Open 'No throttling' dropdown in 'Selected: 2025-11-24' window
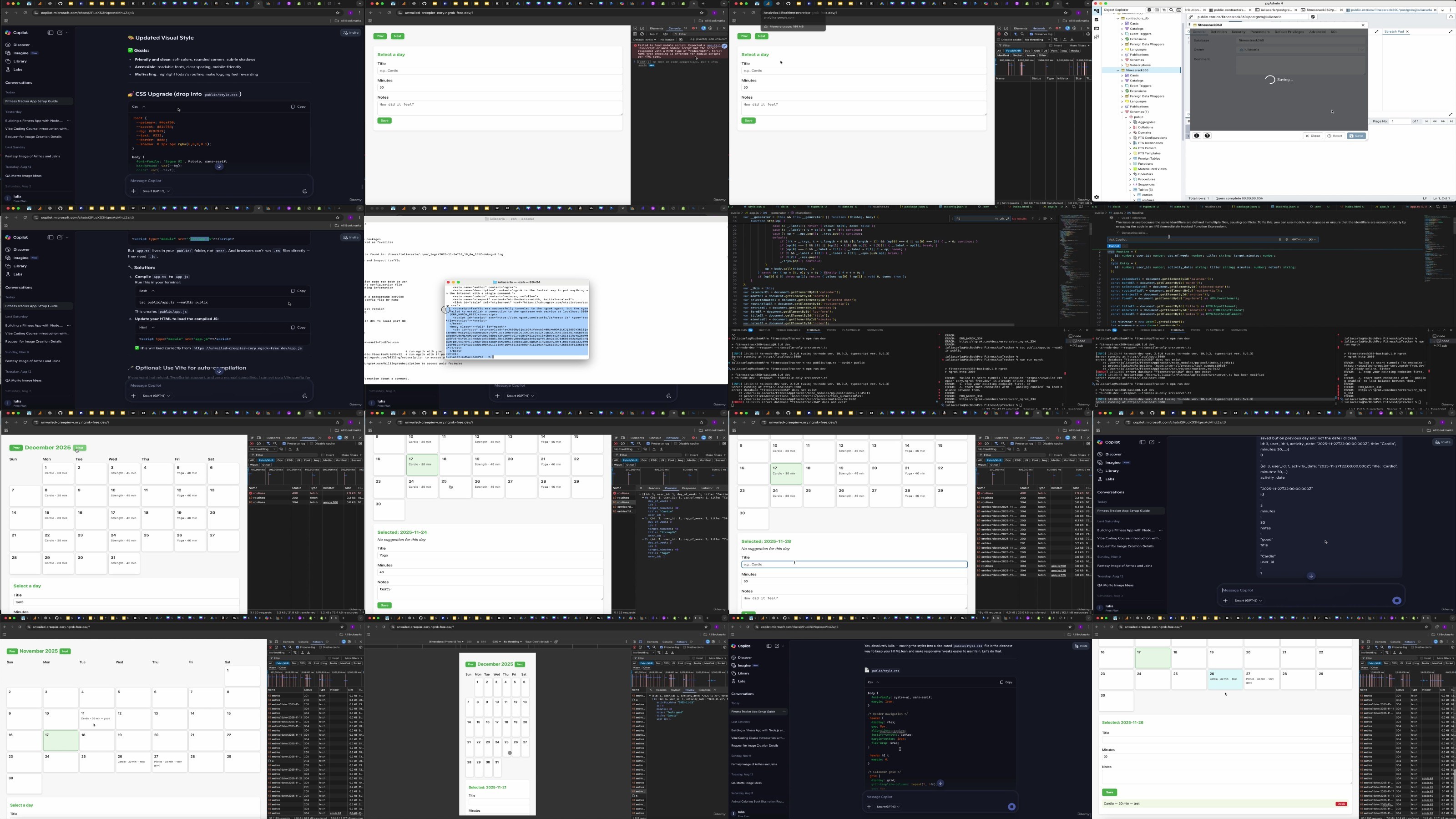Image resolution: width=1456 pixels, height=819 pixels. click(627, 450)
